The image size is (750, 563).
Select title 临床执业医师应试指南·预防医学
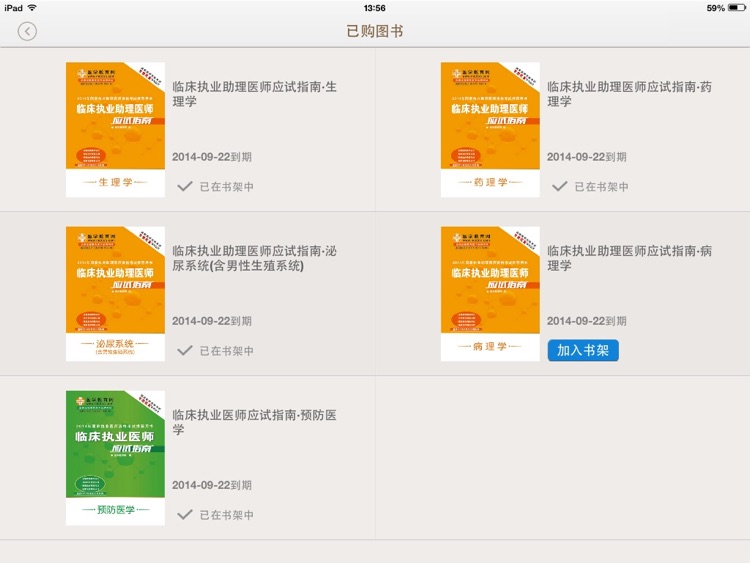click(x=254, y=422)
